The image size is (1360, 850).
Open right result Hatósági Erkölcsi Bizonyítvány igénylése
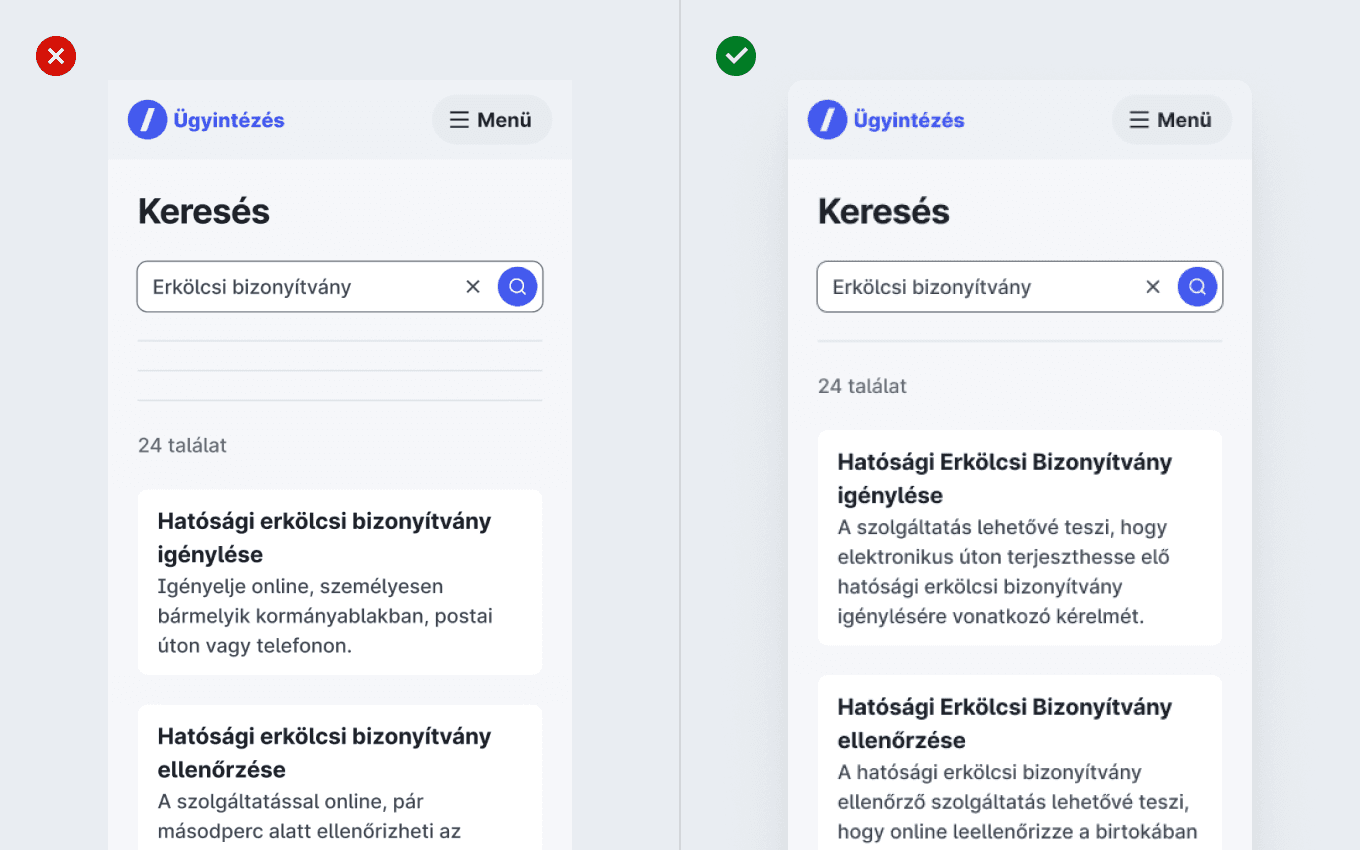1020,538
